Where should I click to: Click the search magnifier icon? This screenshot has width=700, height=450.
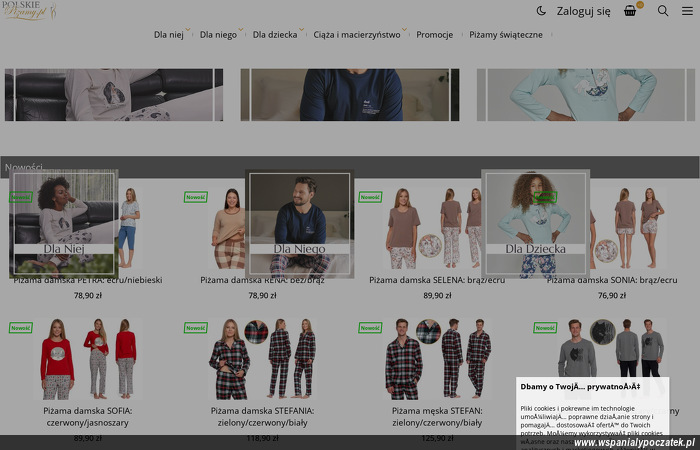(663, 11)
